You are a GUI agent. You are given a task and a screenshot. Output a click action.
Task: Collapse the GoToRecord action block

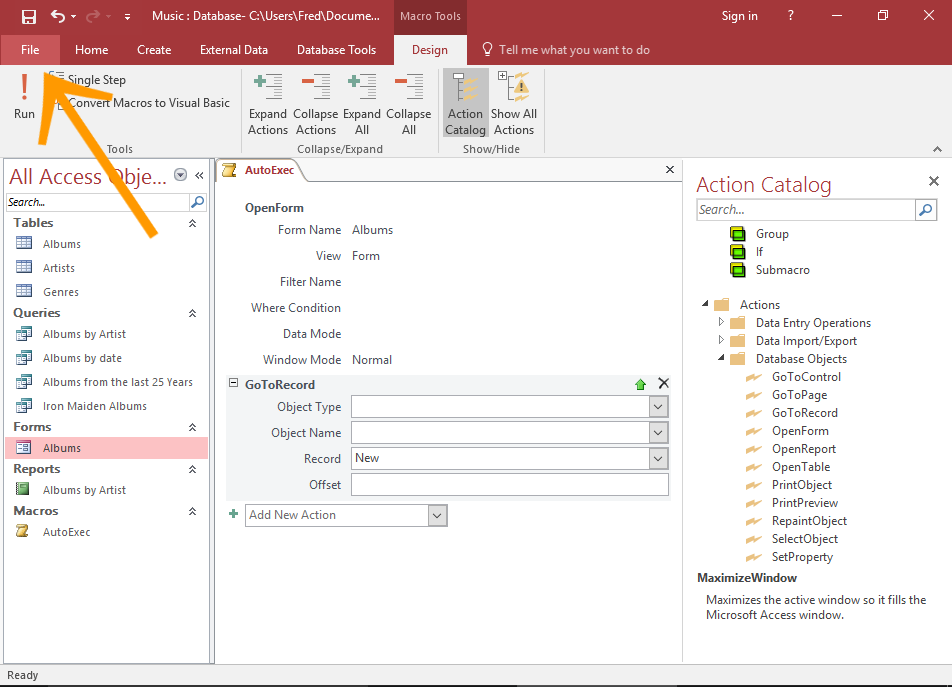tap(233, 383)
